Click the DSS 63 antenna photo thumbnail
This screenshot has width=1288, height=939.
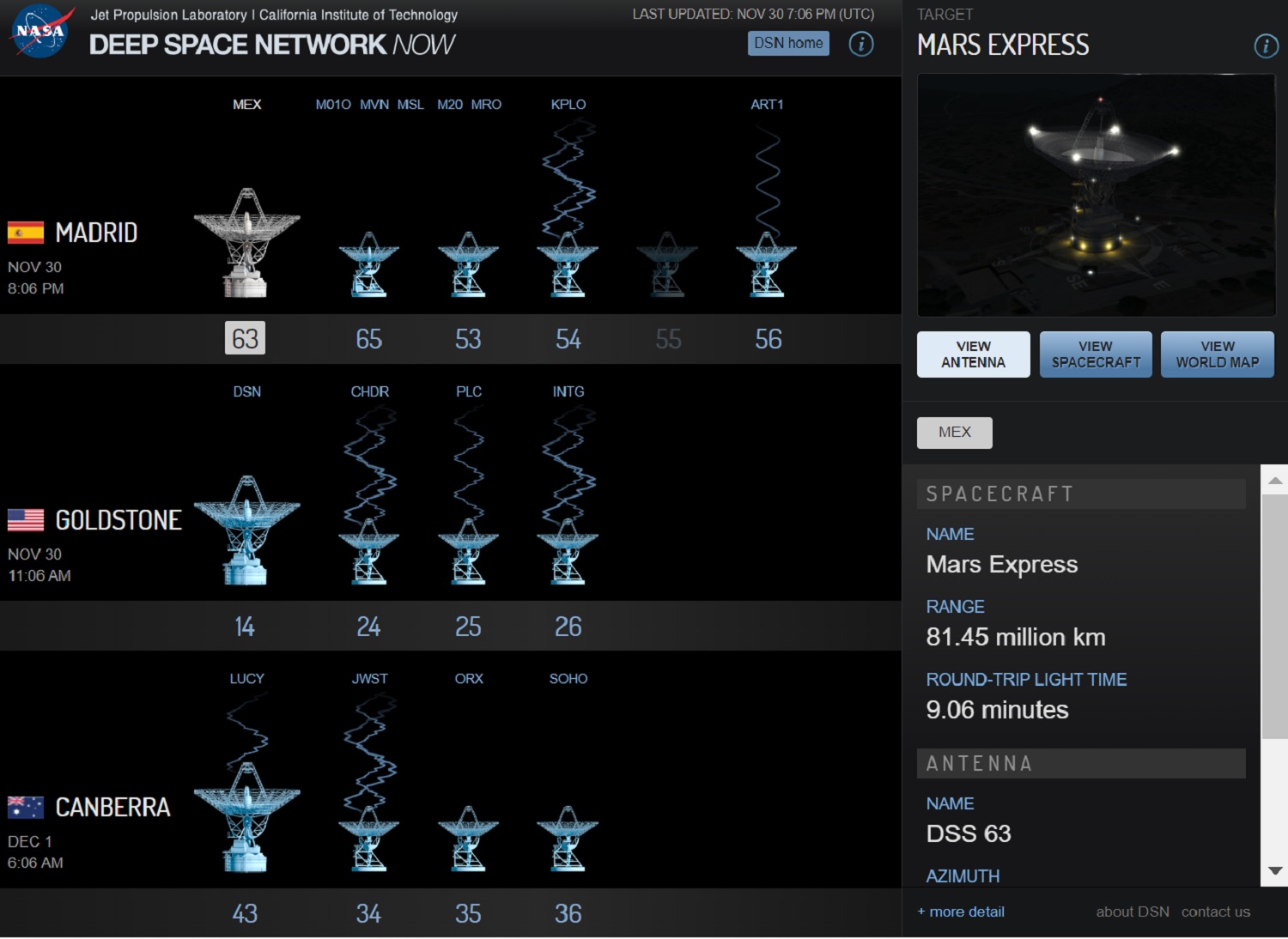tap(1096, 194)
